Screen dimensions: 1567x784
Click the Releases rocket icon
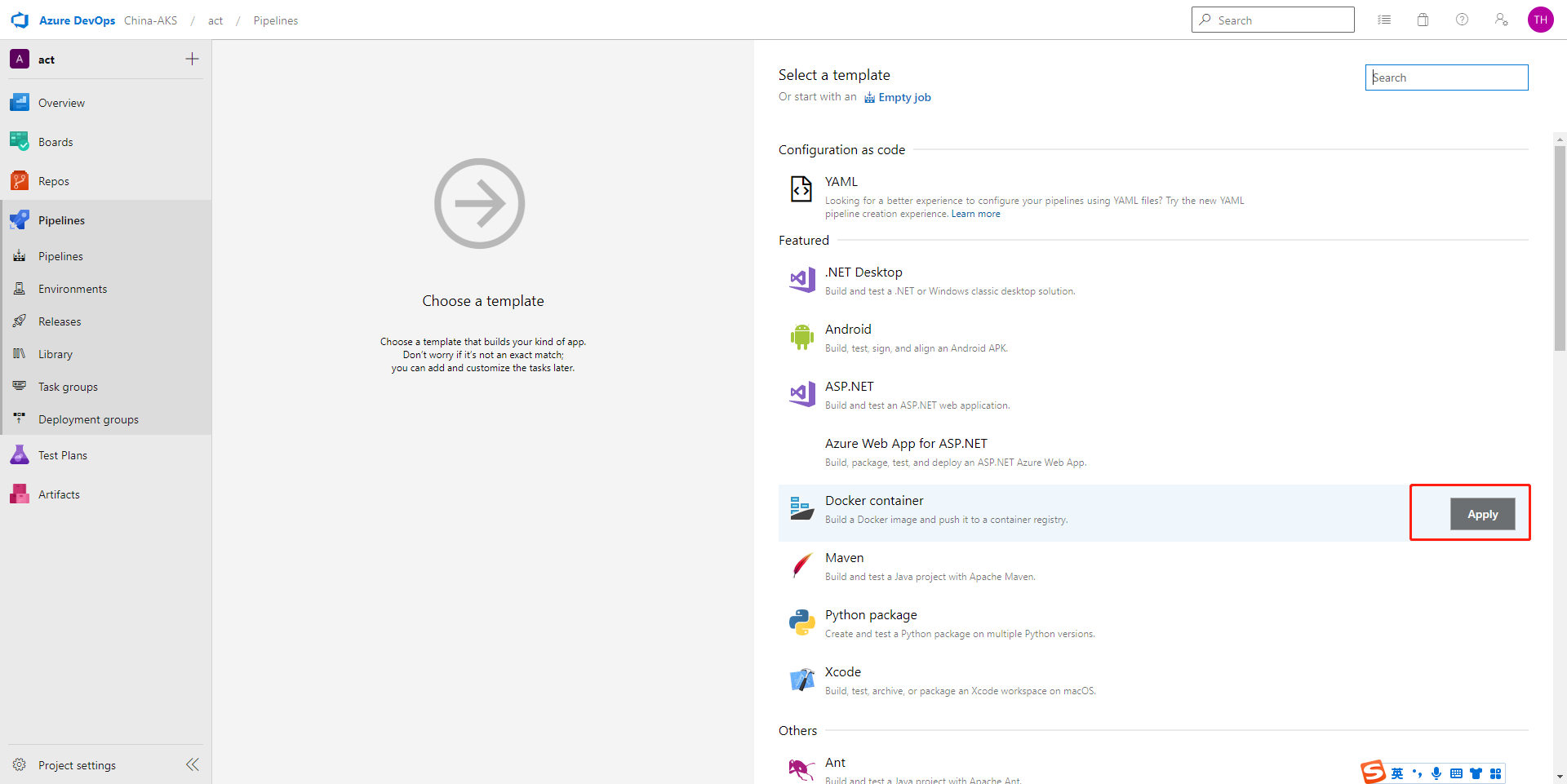click(x=20, y=321)
